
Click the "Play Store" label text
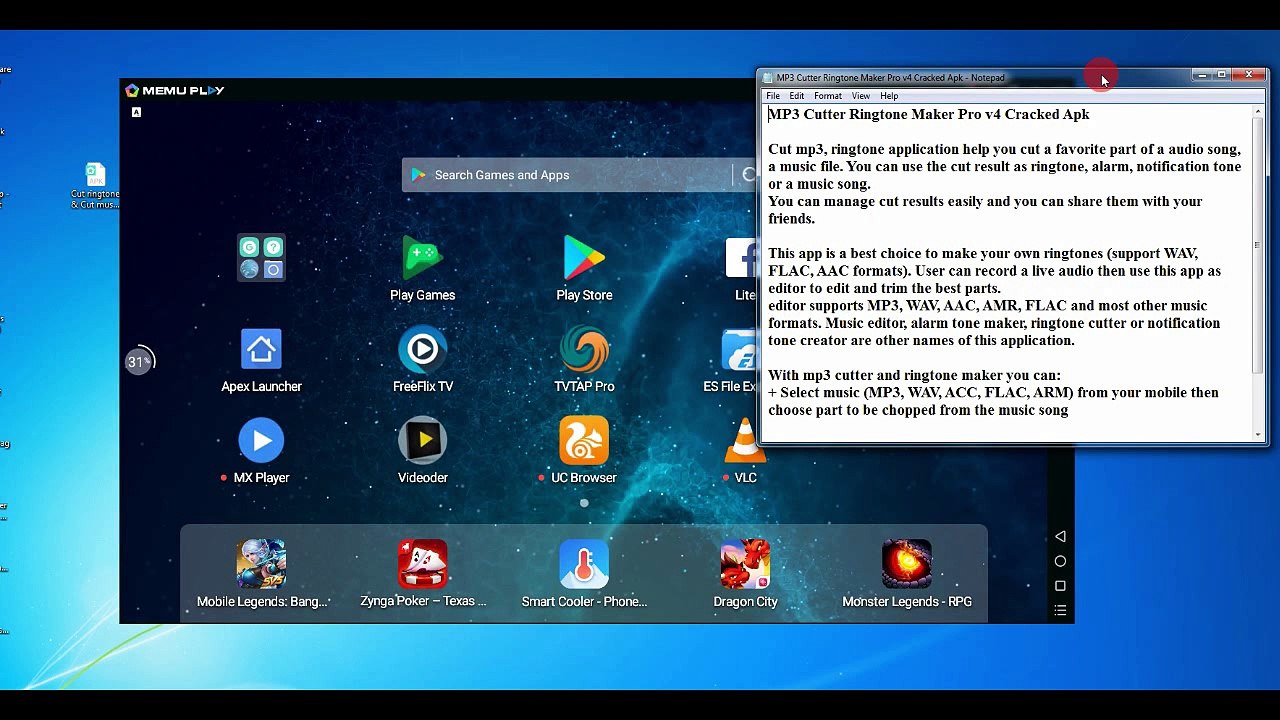pyautogui.click(x=584, y=295)
